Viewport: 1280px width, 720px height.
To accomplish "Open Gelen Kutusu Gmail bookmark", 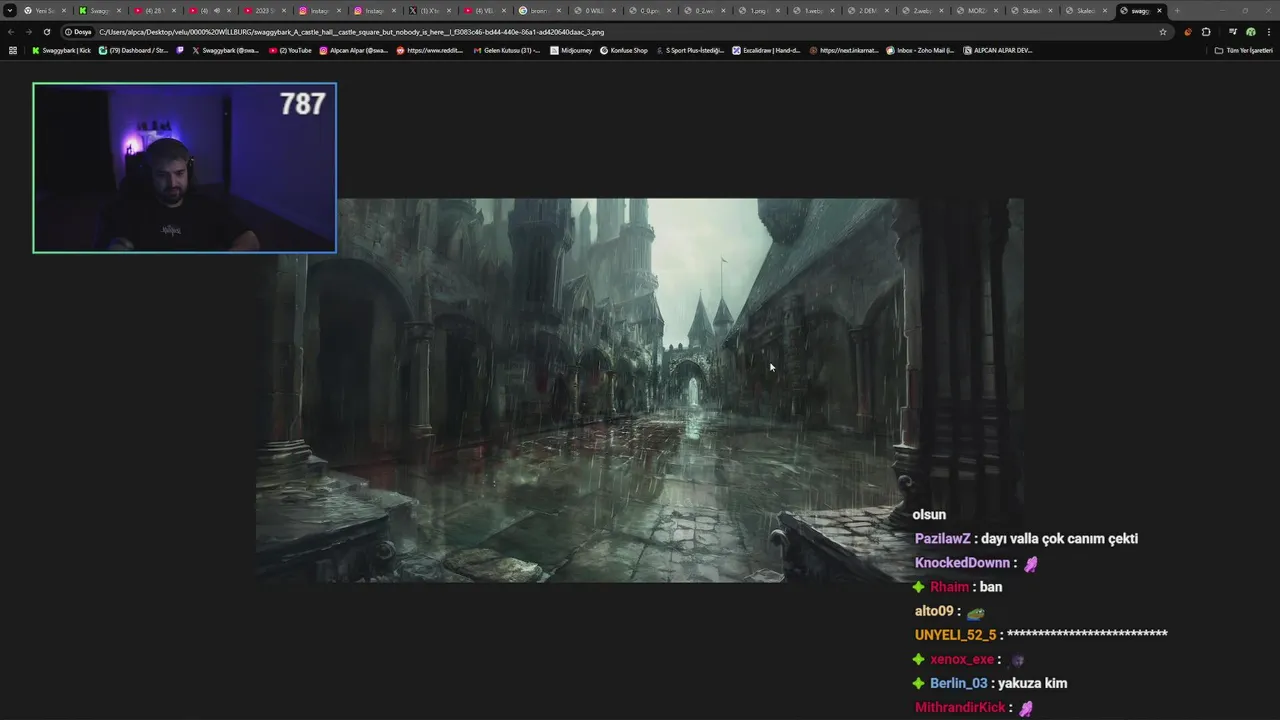I will click(x=507, y=50).
